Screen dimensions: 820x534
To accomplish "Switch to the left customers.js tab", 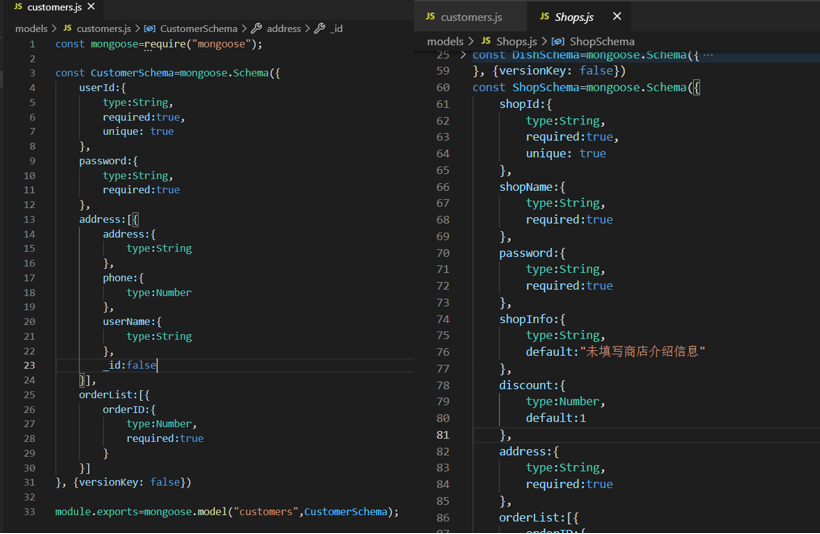I will coord(54,7).
